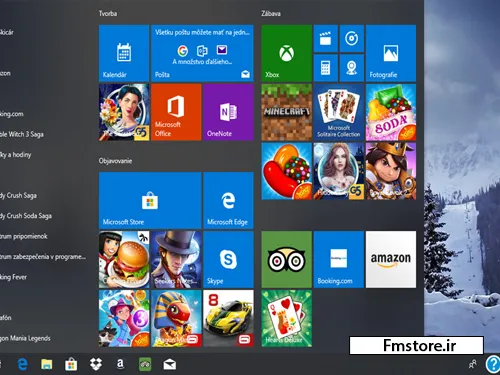500x375 pixels.
Task: Open Amazon from the taskbar
Action: pos(120,364)
